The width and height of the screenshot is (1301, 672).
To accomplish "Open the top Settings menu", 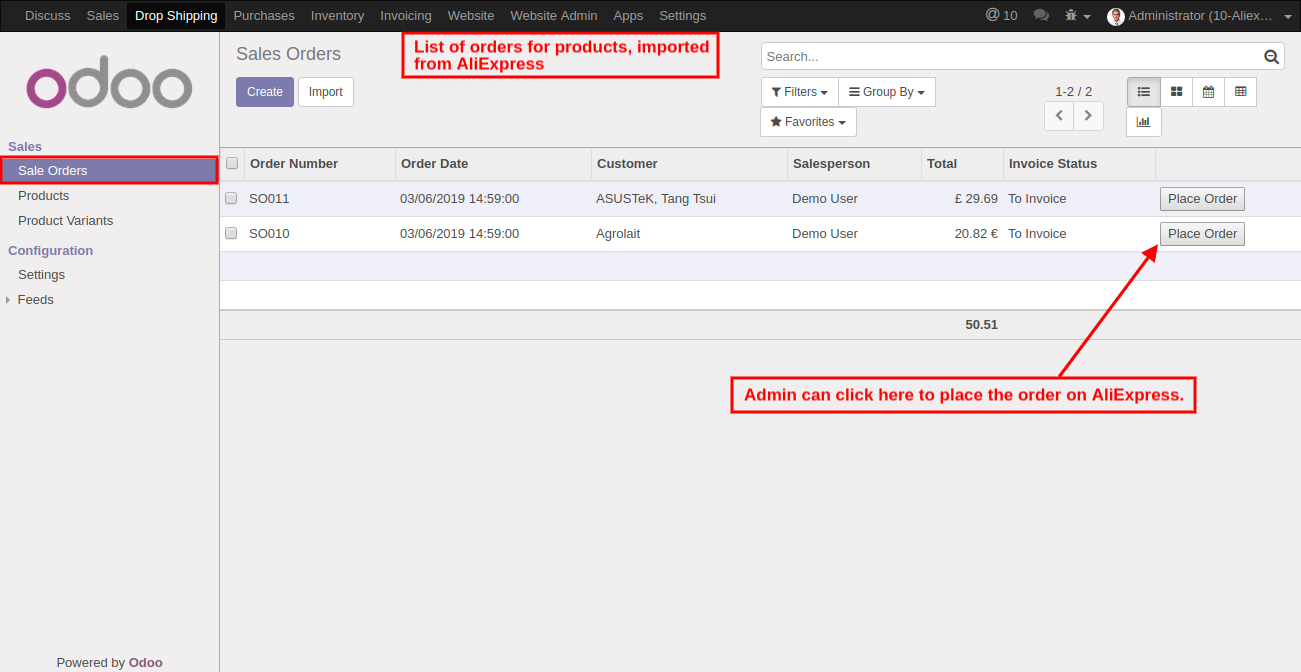I will [x=682, y=16].
